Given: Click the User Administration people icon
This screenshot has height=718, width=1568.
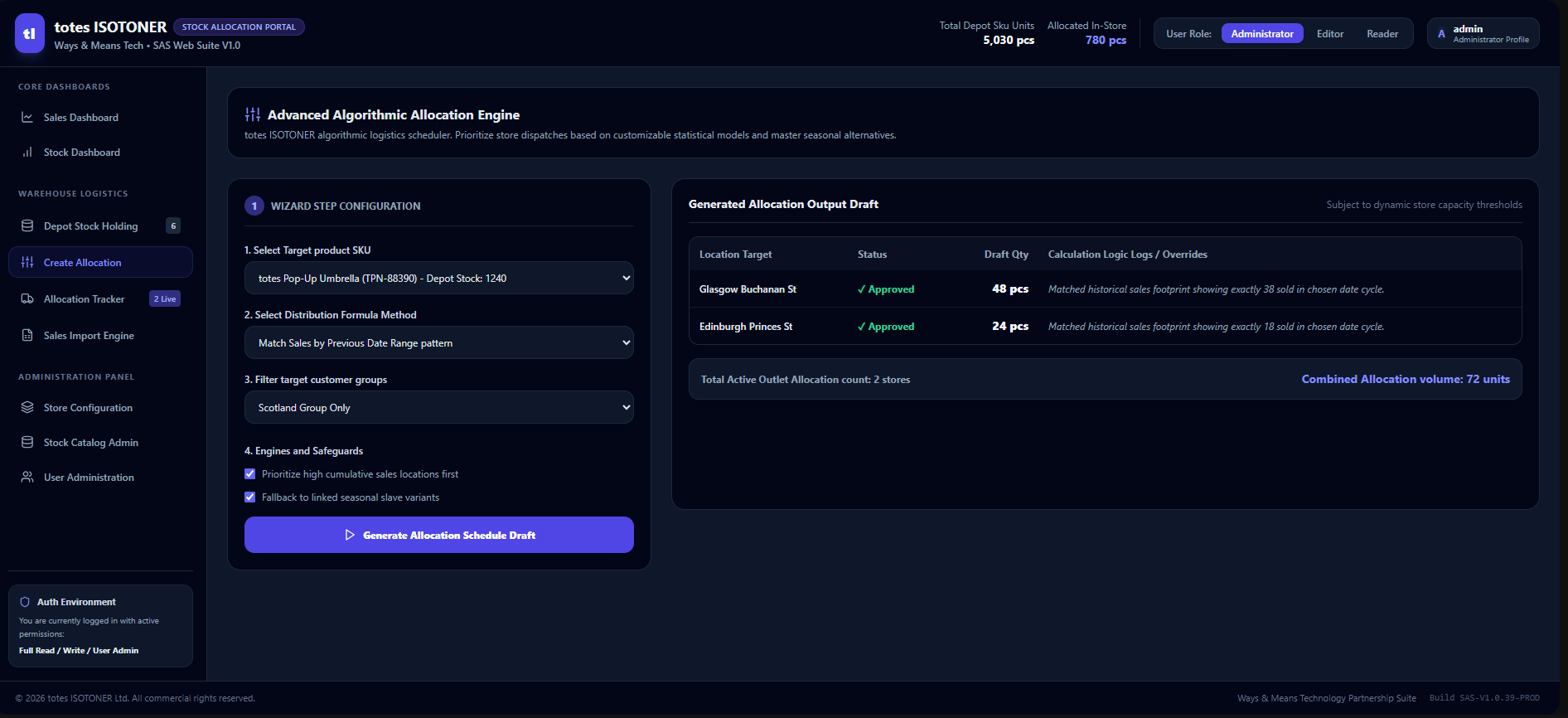Looking at the screenshot, I should [27, 478].
